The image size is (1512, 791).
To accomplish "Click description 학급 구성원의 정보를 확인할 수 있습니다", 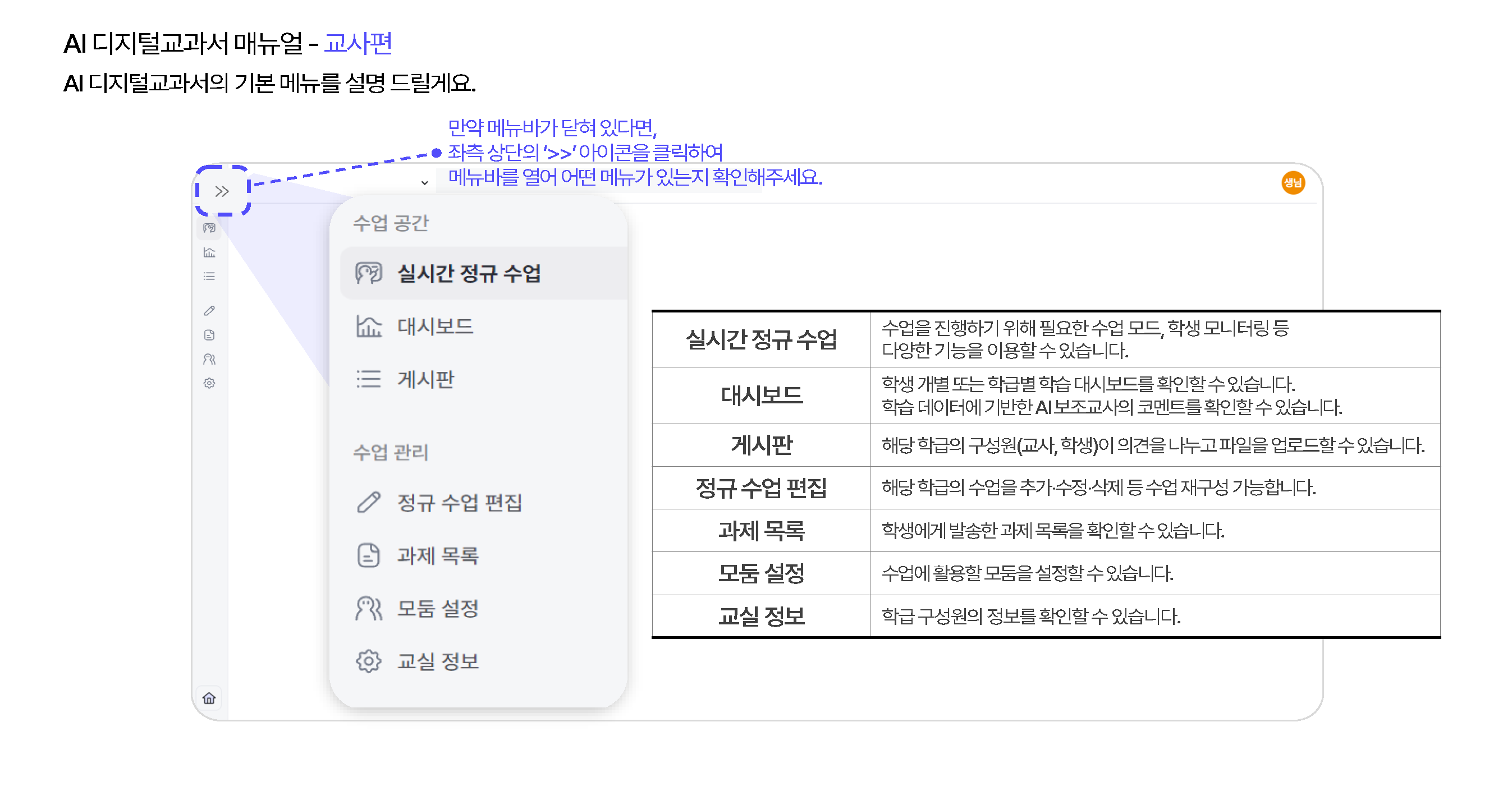I will pos(1030,616).
